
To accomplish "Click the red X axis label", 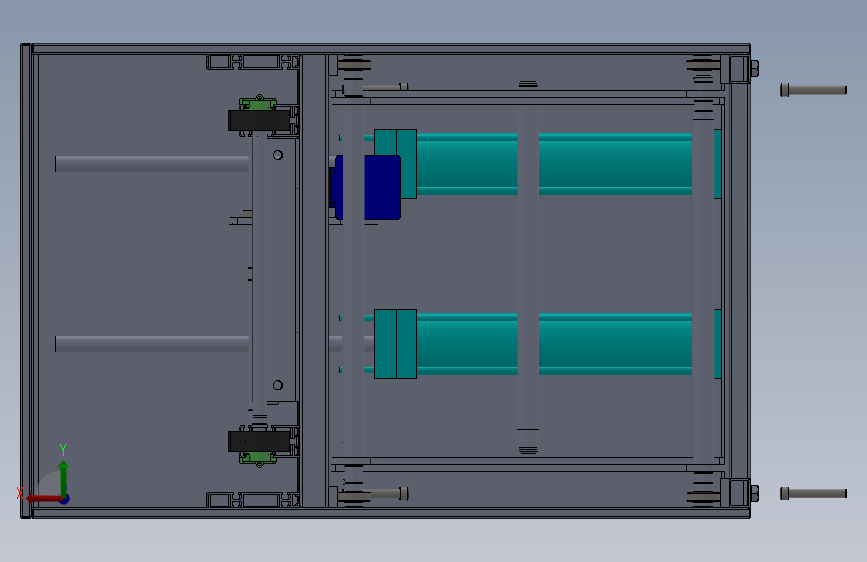I will click(20, 493).
